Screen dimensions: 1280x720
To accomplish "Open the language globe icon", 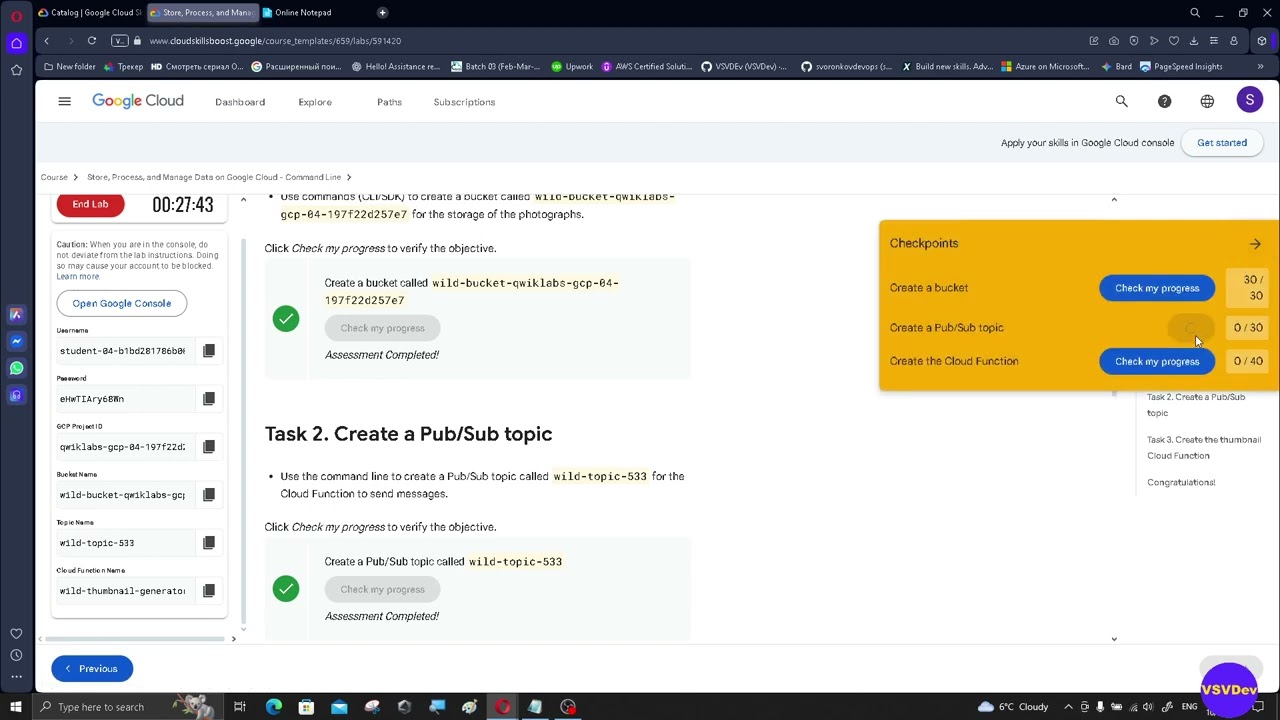I will [x=1207, y=101].
